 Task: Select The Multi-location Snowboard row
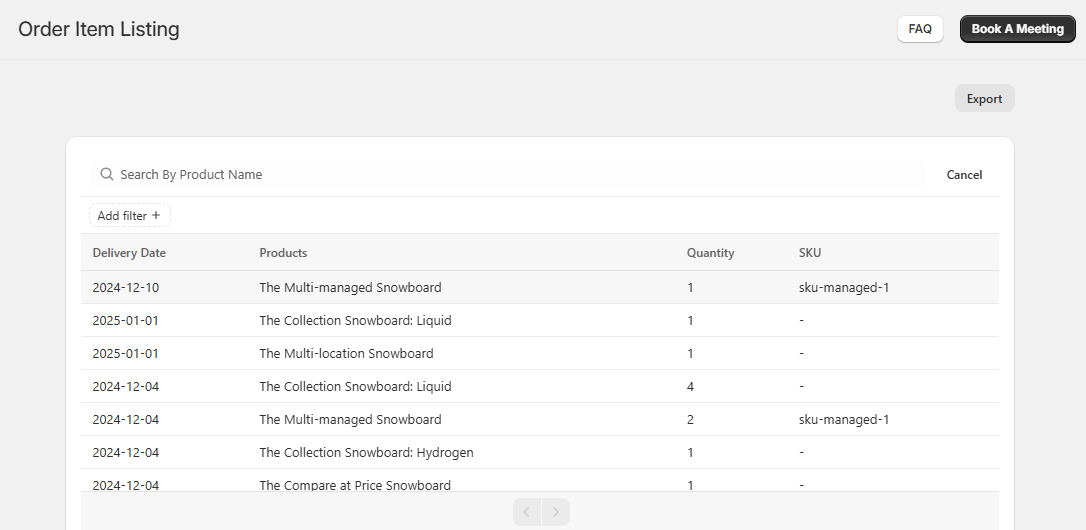click(x=346, y=354)
